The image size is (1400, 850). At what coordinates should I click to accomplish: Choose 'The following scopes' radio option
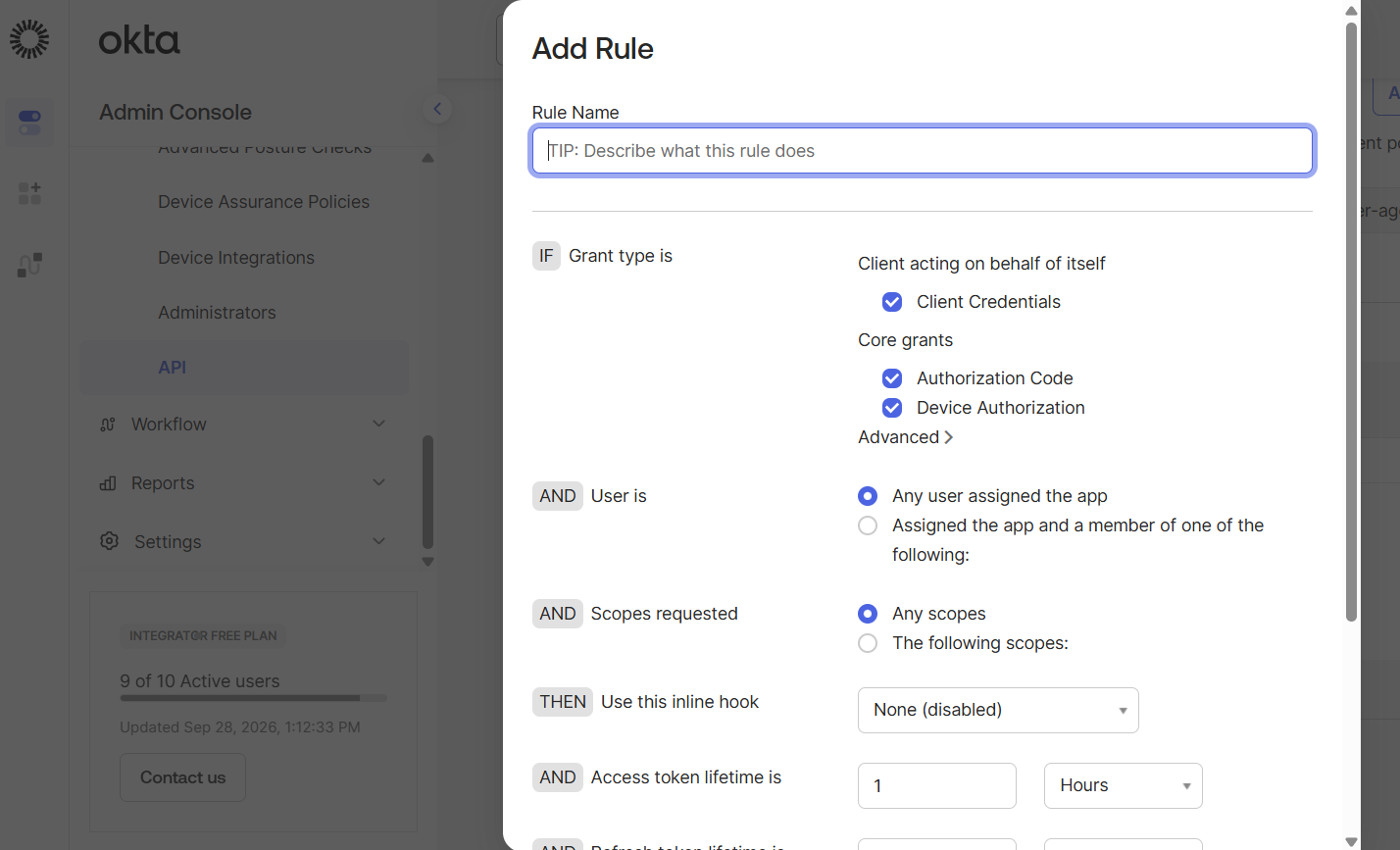[x=868, y=643]
